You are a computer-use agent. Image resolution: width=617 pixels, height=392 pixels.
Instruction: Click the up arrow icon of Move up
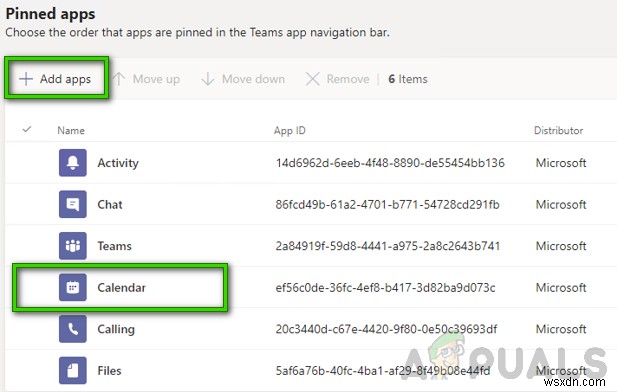click(119, 79)
